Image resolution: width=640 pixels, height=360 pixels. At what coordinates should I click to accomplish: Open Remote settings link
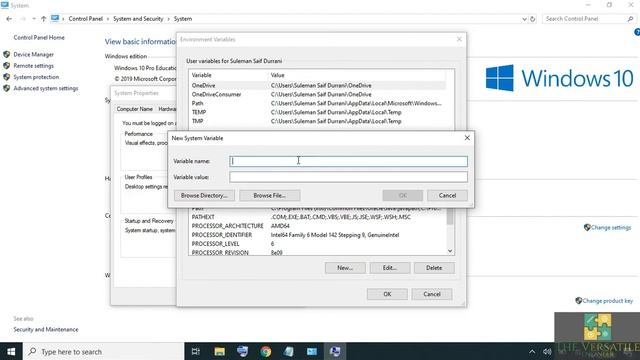click(x=33, y=66)
